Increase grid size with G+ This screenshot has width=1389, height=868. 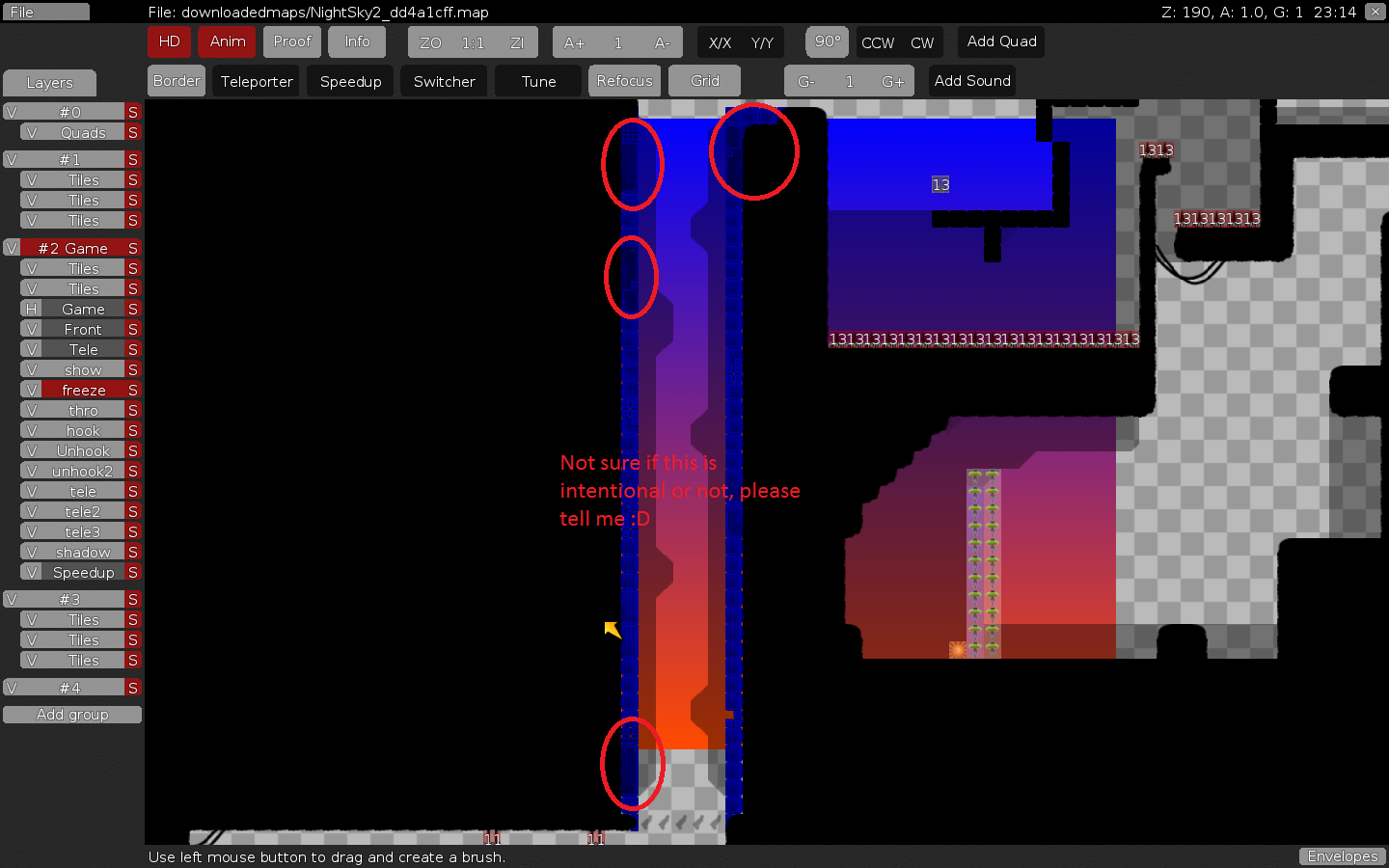892,81
